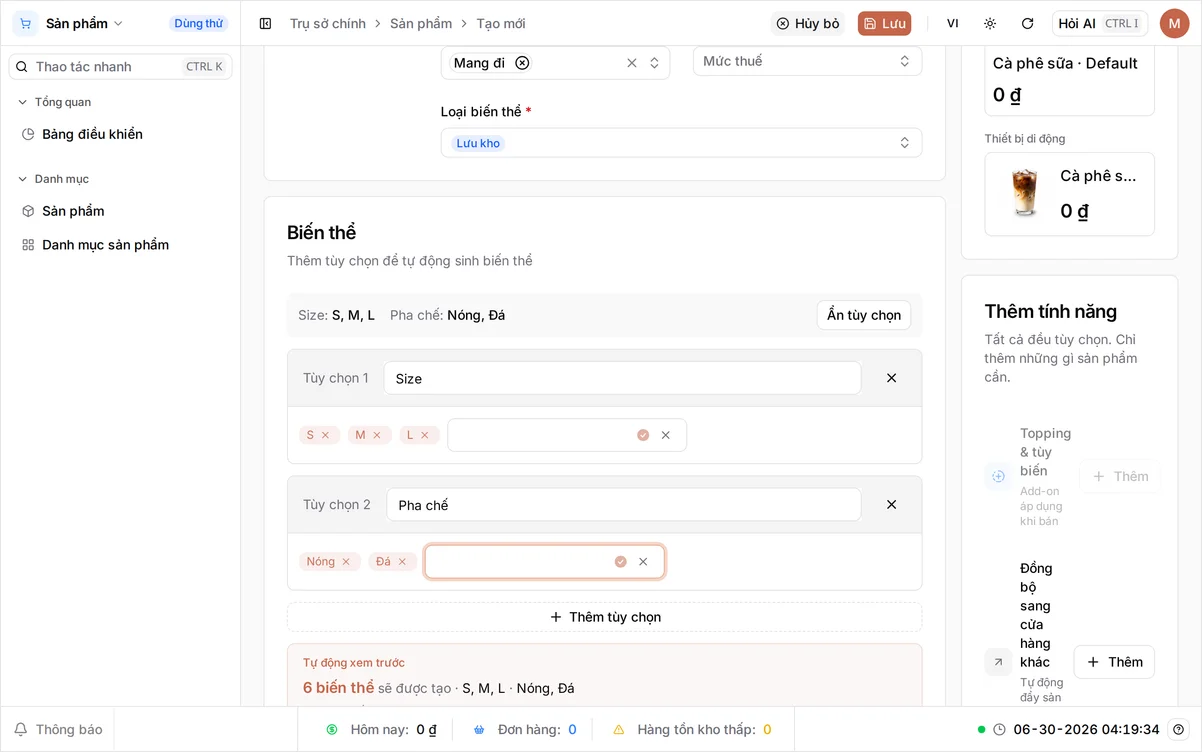Click Thêm tùy chọn button

pyautogui.click(x=605, y=617)
